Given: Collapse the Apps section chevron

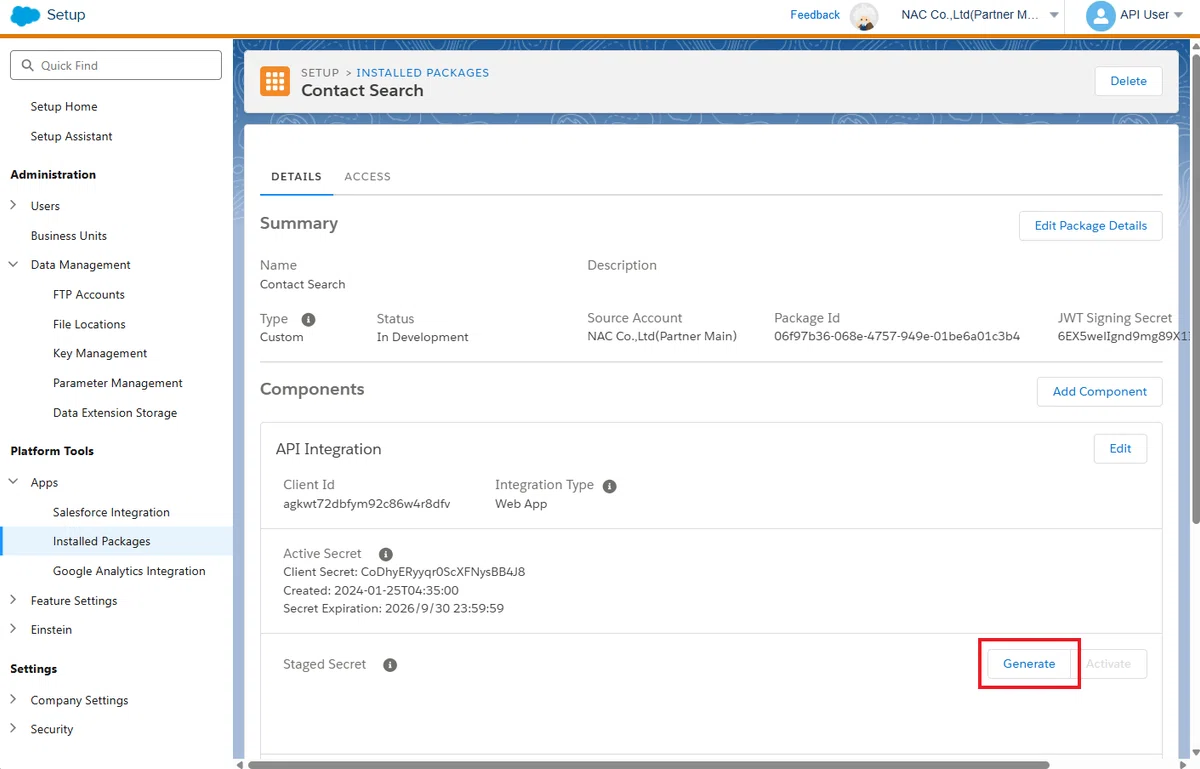Looking at the screenshot, I should pos(13,483).
